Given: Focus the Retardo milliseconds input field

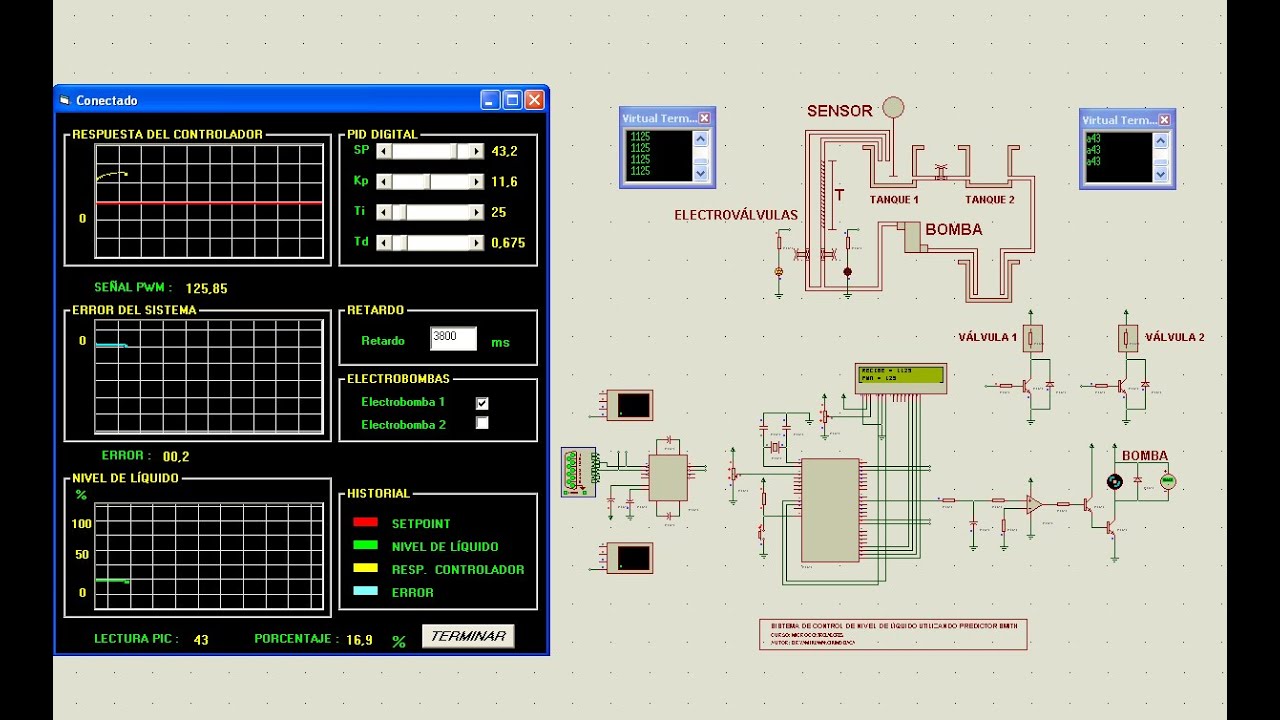Looking at the screenshot, I should click(x=453, y=338).
